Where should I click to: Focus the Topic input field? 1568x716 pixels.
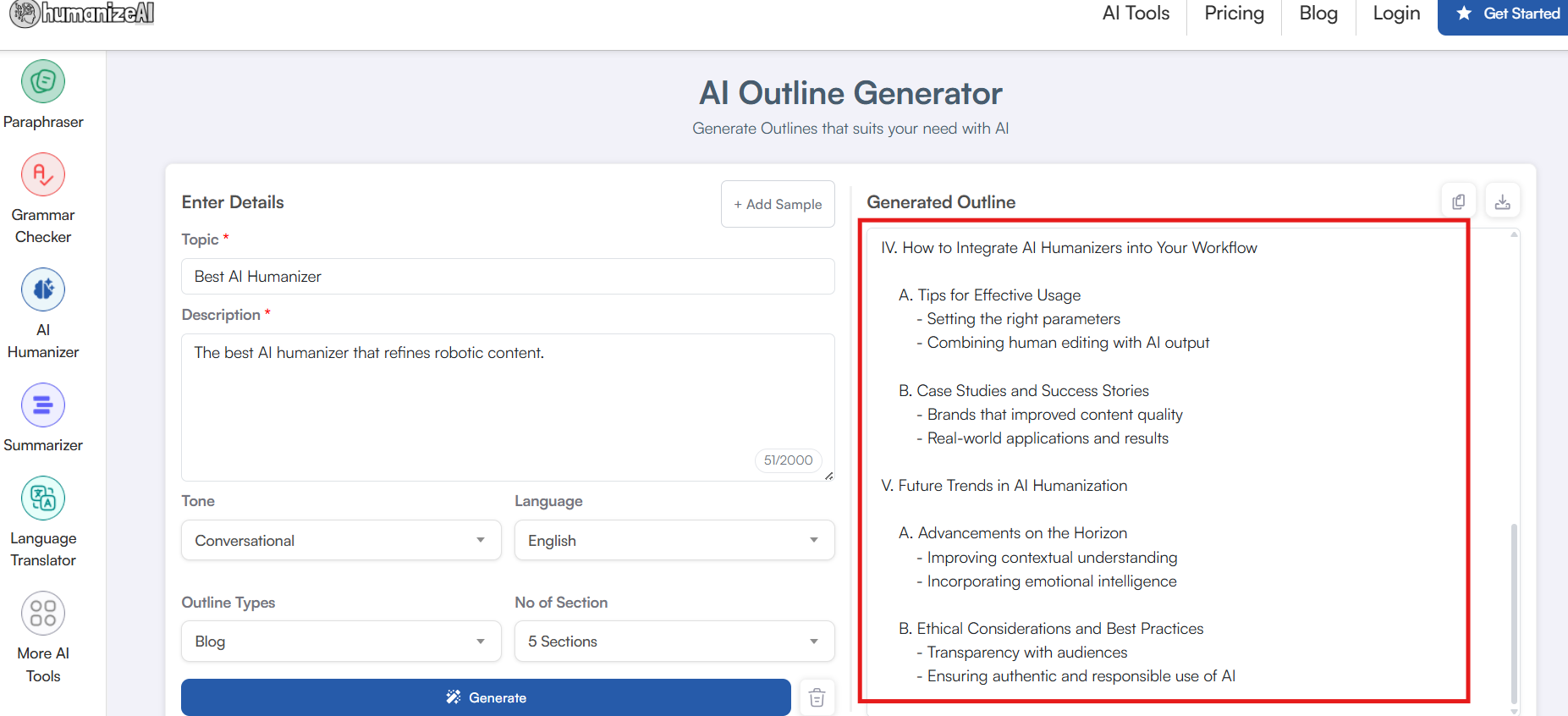click(x=508, y=277)
